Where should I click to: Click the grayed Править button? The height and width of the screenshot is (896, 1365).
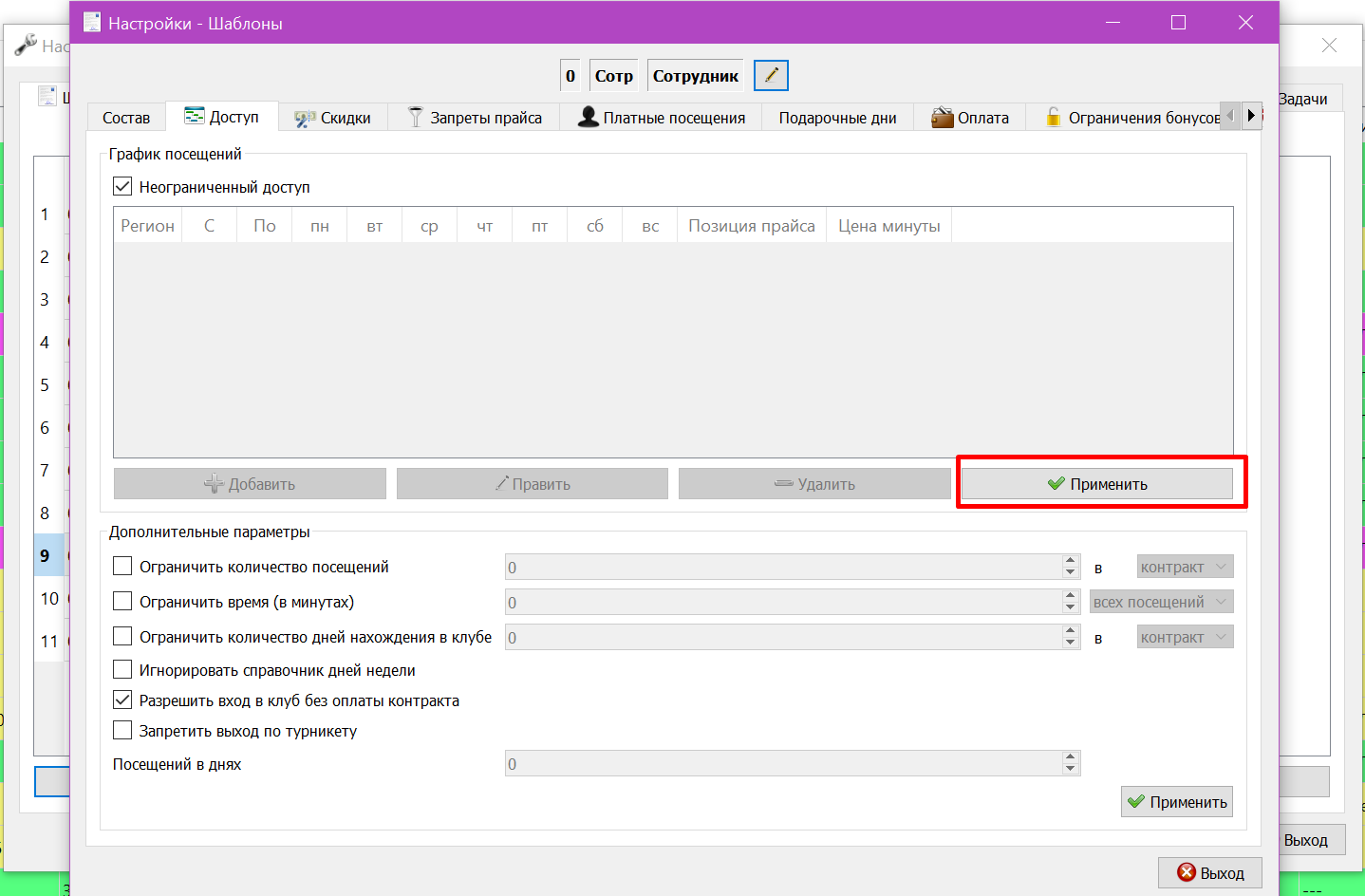pyautogui.click(x=533, y=484)
